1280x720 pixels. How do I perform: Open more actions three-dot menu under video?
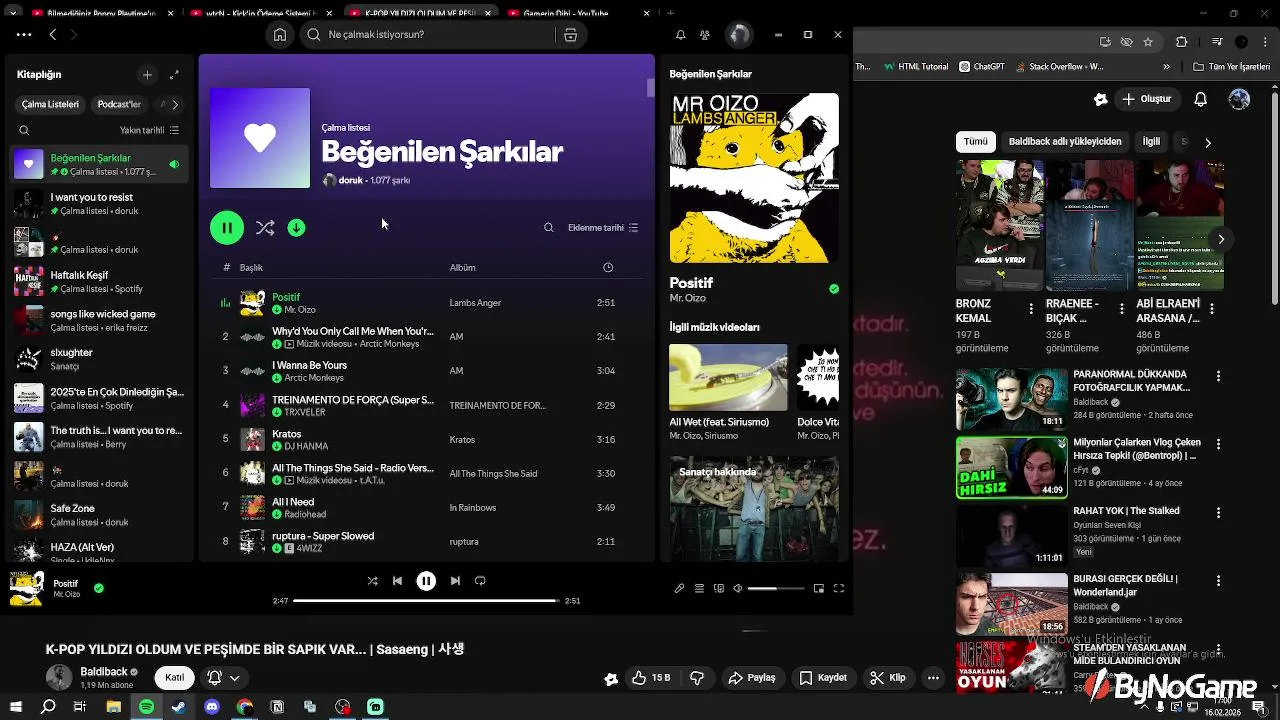tap(933, 678)
